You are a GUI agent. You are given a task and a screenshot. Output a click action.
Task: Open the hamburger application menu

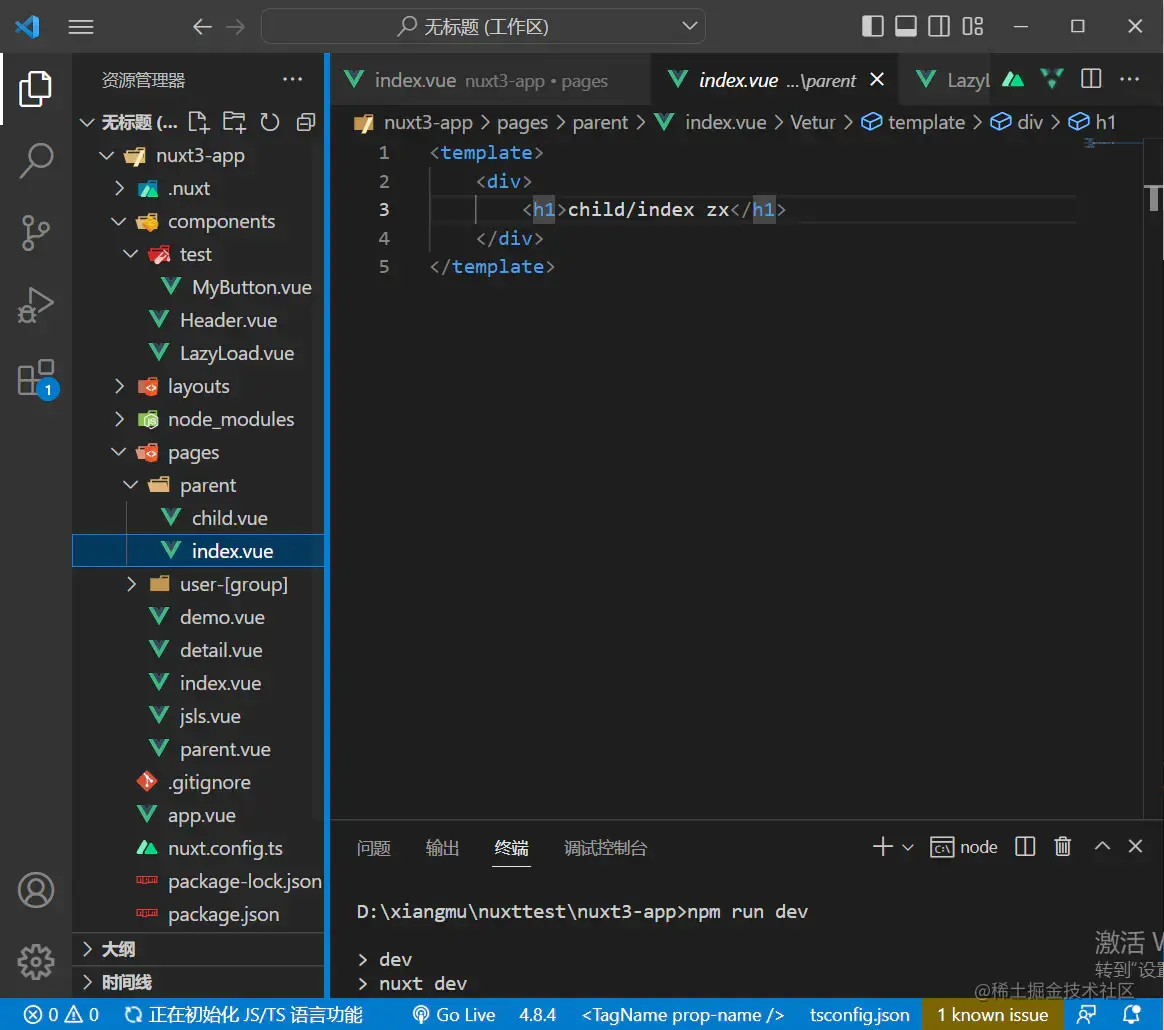pyautogui.click(x=81, y=27)
